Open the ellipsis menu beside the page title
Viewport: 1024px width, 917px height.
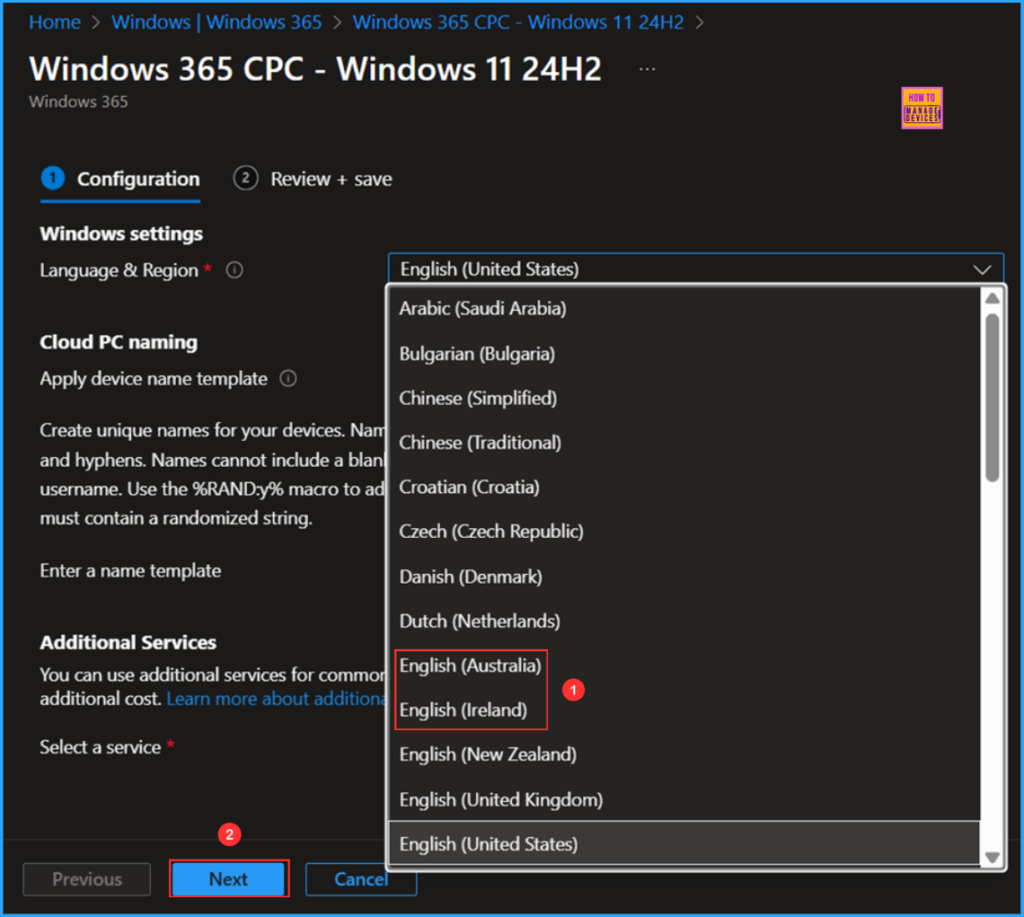pos(647,69)
